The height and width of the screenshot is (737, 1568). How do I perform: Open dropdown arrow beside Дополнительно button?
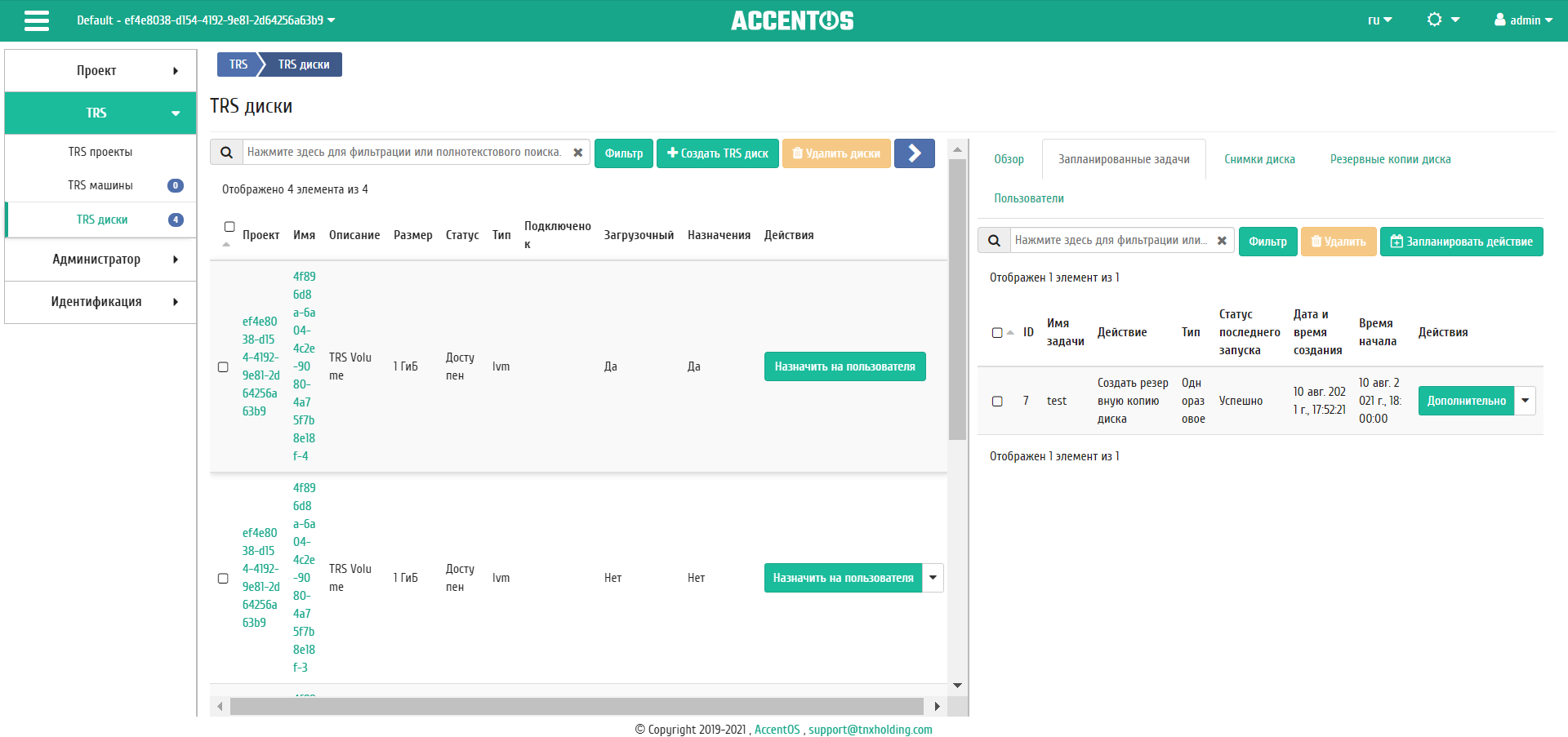[x=1525, y=401]
